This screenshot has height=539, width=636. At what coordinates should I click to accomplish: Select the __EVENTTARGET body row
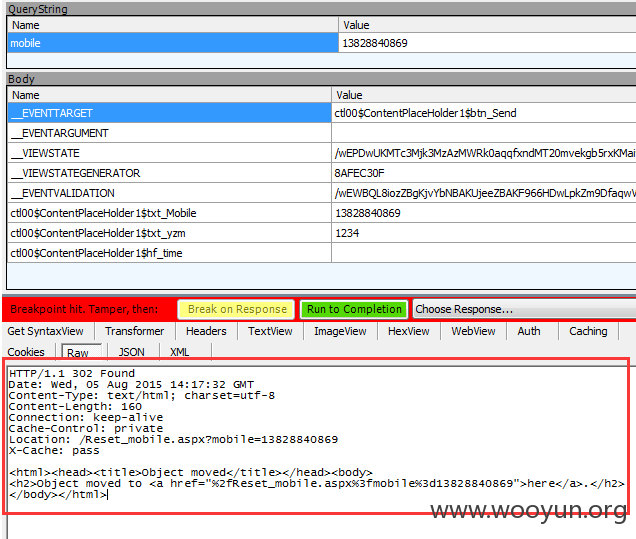[170, 113]
